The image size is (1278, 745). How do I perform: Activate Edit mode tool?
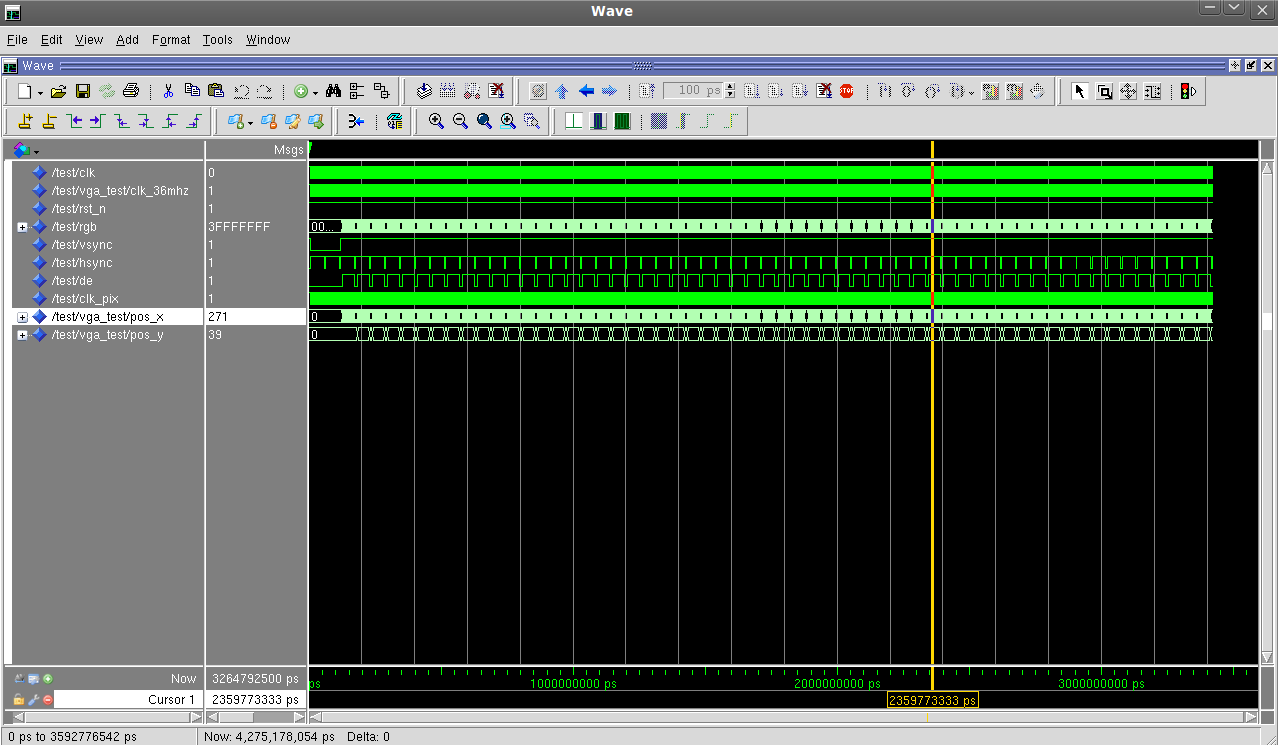(1152, 91)
